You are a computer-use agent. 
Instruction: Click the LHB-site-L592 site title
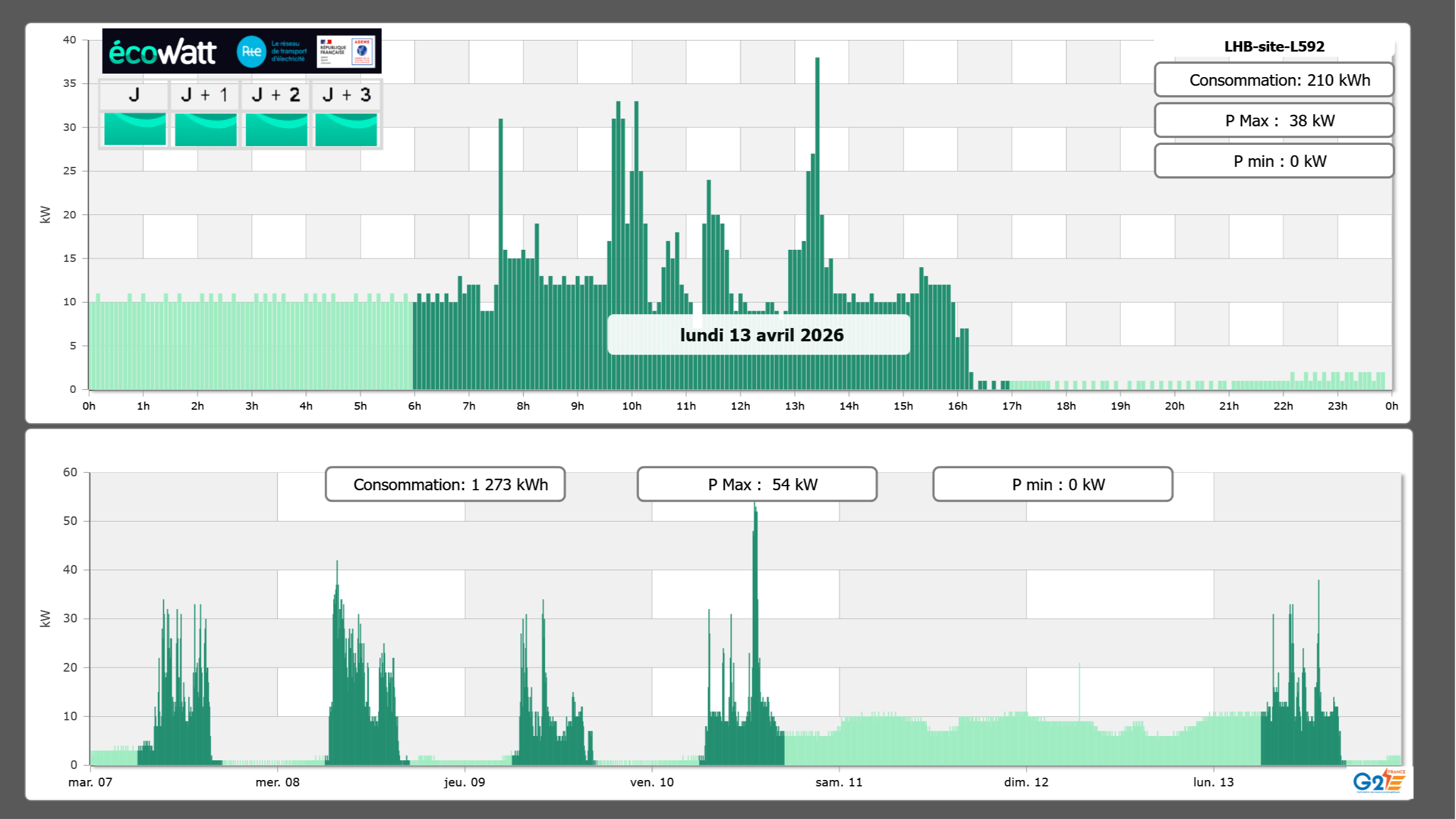coord(1274,46)
